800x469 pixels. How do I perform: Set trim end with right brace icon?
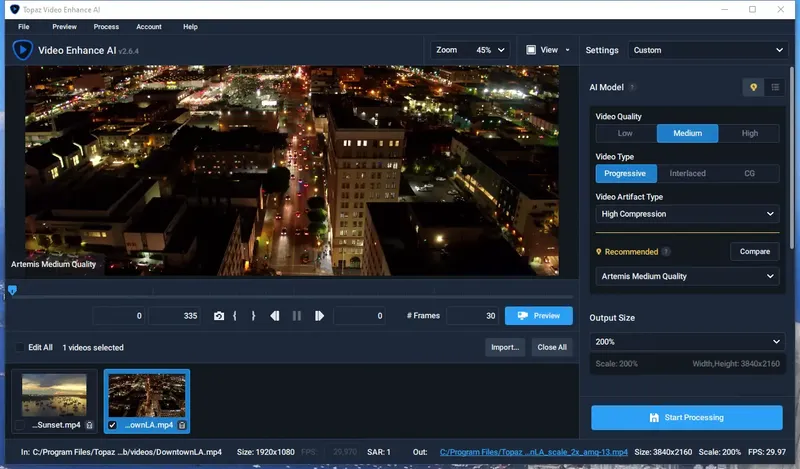[x=253, y=316]
